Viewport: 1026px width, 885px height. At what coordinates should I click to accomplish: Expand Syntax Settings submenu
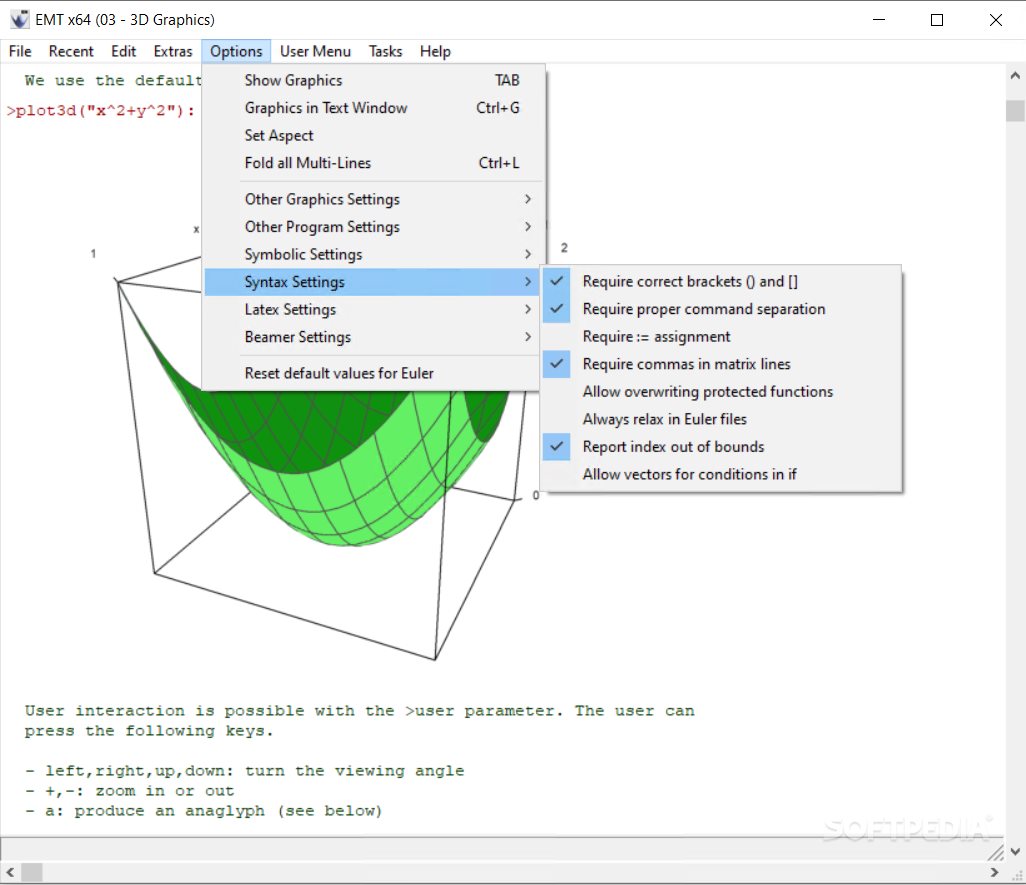click(374, 281)
